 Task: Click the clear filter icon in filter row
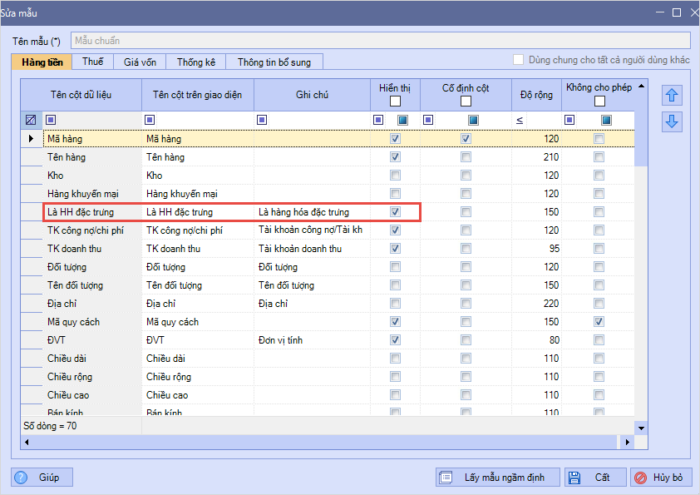[31, 120]
